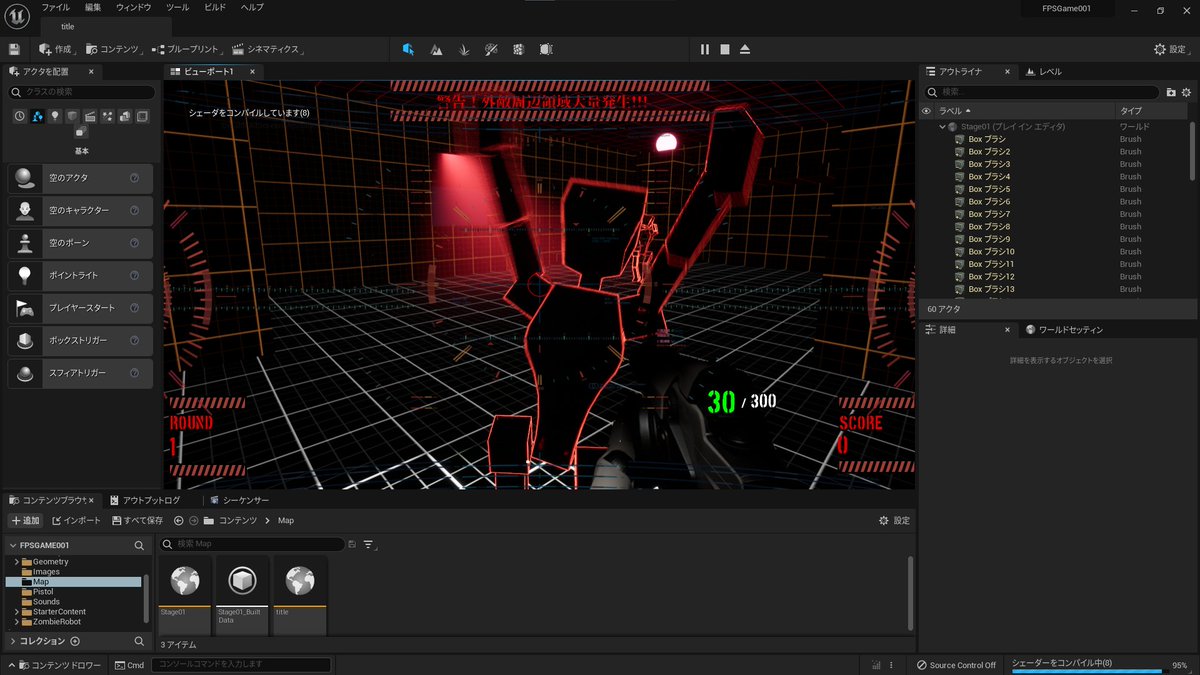Collapse the FPSGAME001 tree root

[x=12, y=546]
